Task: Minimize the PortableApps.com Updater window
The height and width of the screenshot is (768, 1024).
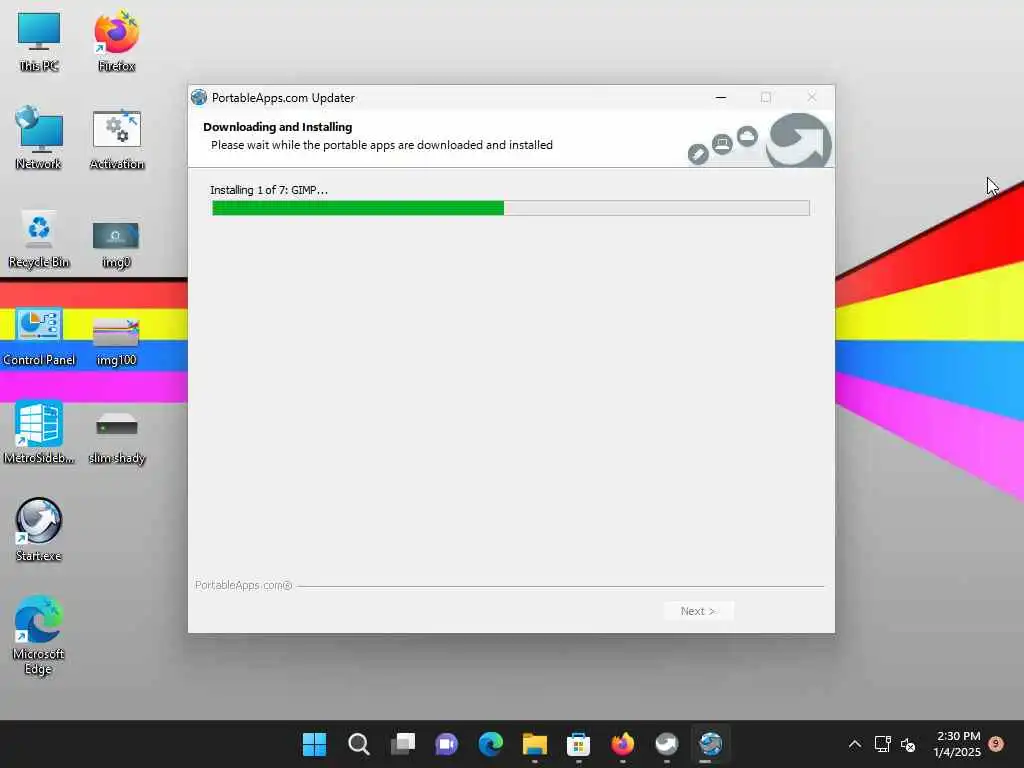Action: (721, 97)
